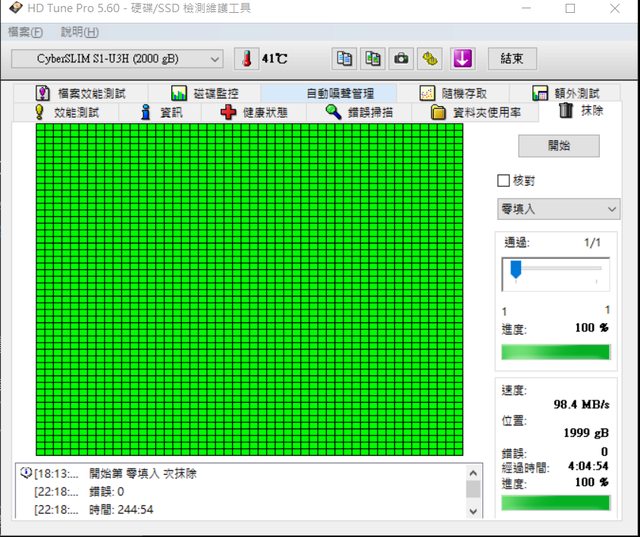Image resolution: width=640 pixels, height=537 pixels.
Task: Click the 結束 exit button
Action: pos(512,58)
